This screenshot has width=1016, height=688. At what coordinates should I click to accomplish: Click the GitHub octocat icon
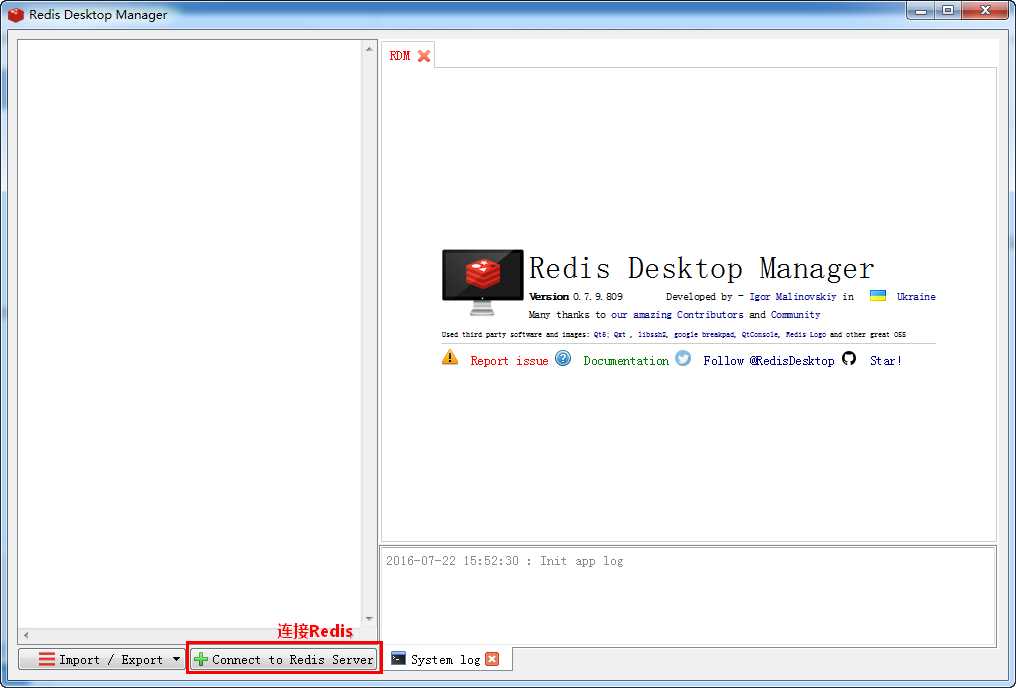[x=849, y=358]
